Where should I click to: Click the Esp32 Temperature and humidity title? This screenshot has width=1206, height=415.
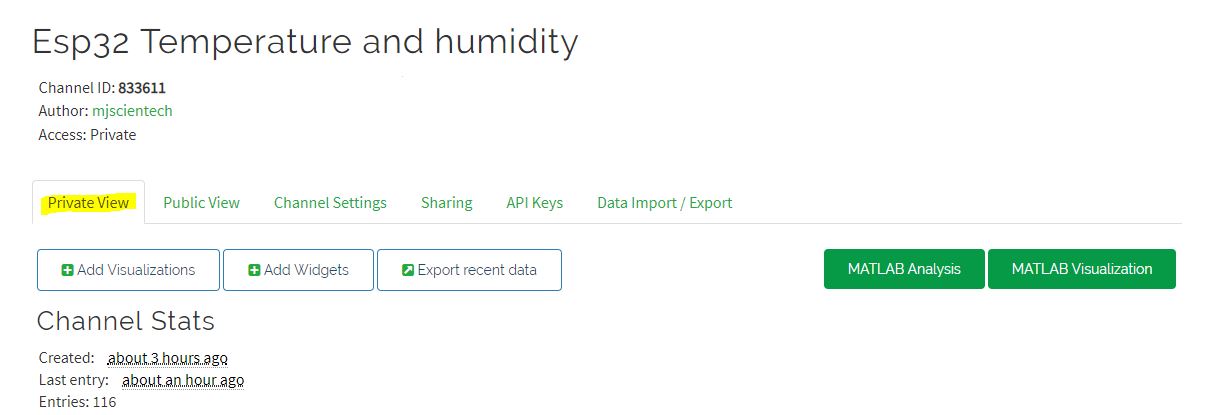pyautogui.click(x=305, y=42)
